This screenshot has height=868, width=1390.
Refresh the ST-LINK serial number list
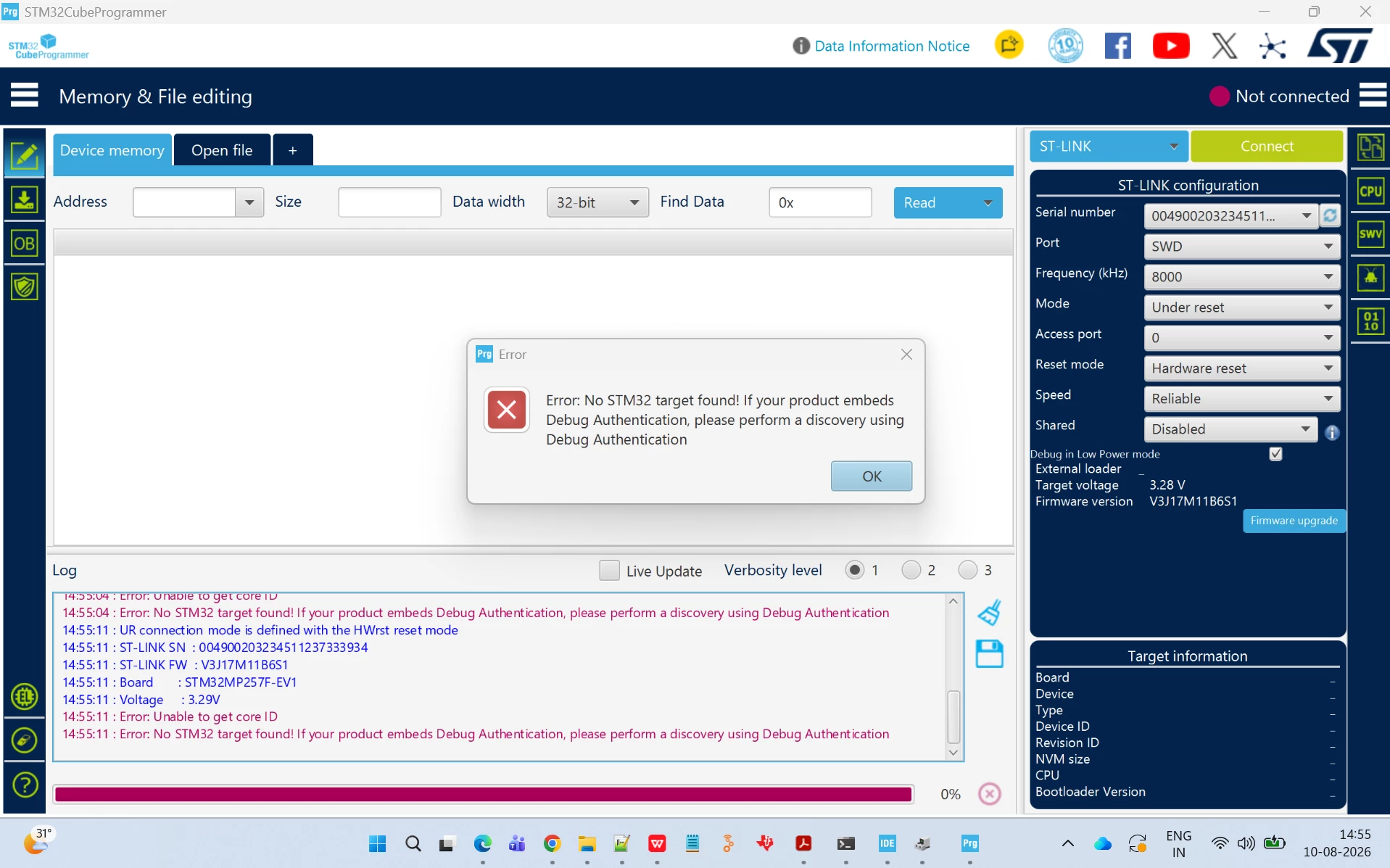click(1330, 215)
